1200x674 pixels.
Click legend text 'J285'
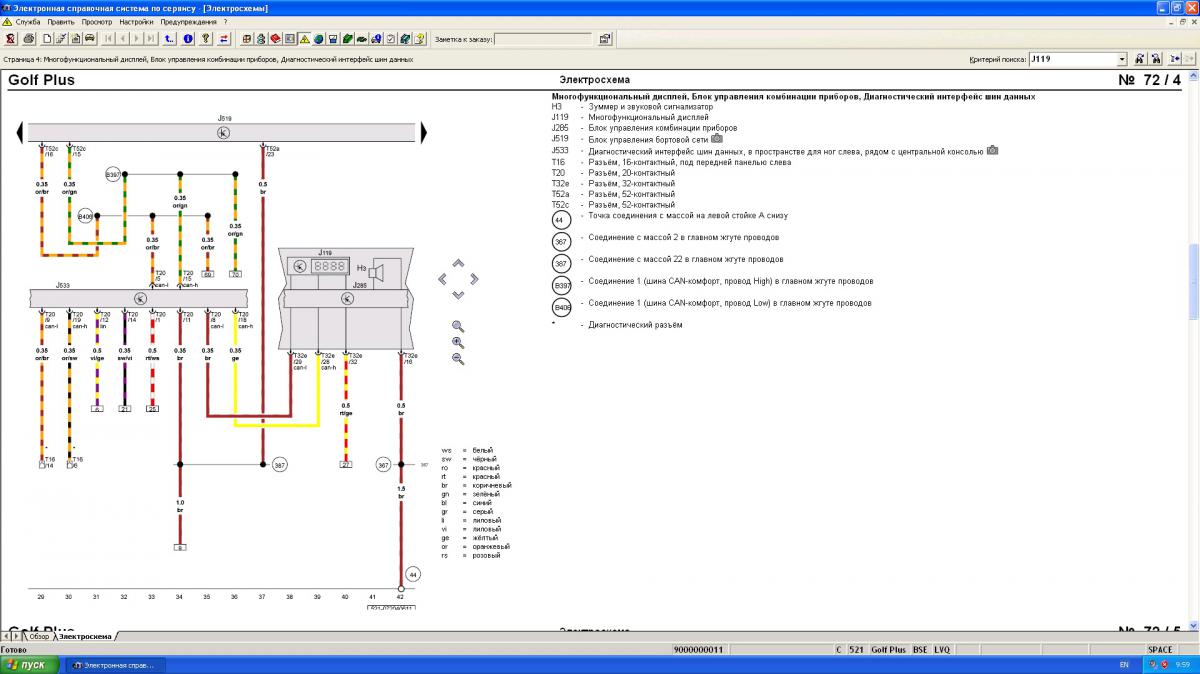[559, 128]
